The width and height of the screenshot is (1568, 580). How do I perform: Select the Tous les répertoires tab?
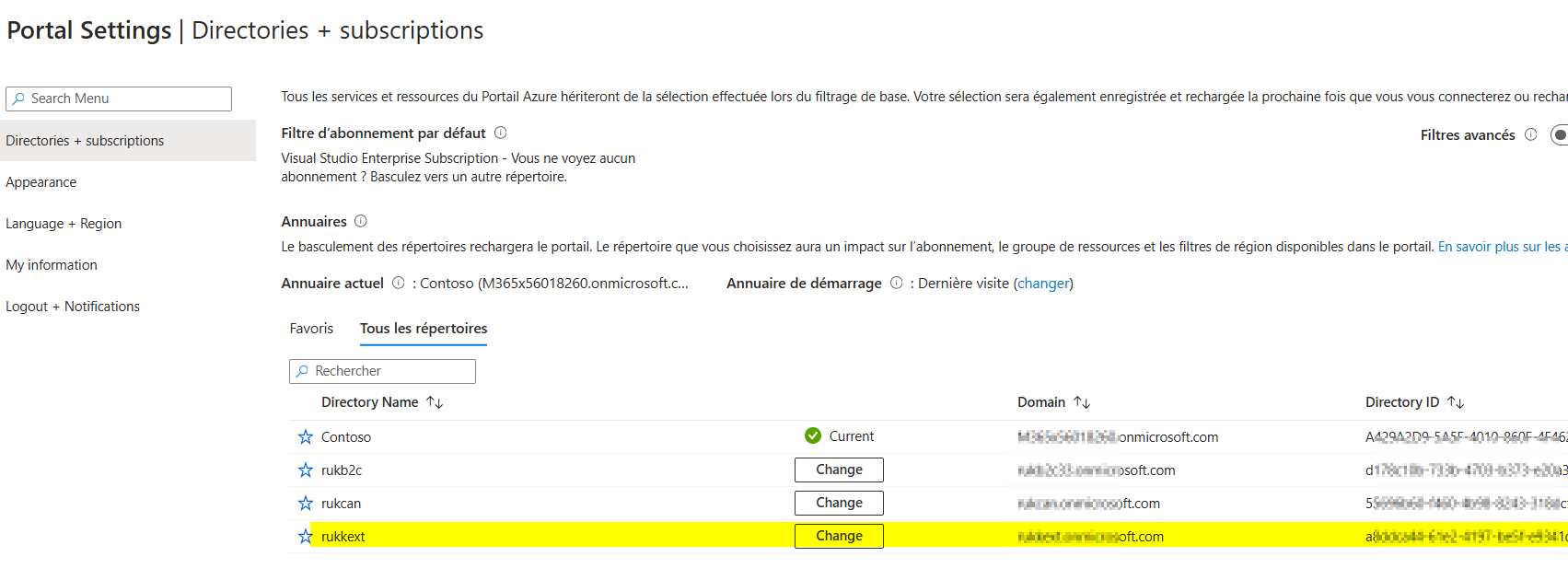coord(424,329)
